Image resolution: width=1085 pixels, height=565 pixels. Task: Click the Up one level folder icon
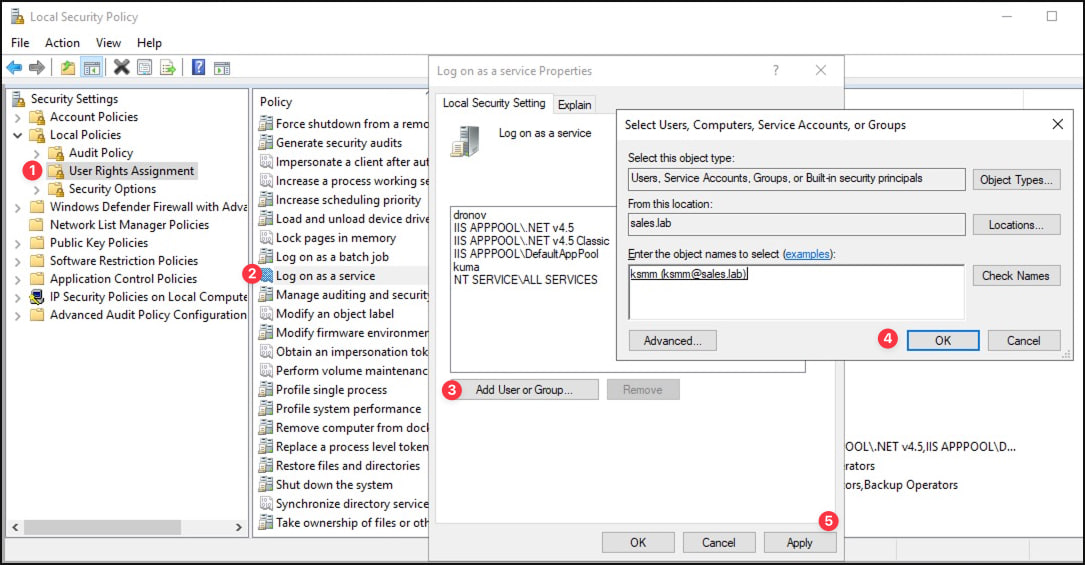pyautogui.click(x=68, y=67)
